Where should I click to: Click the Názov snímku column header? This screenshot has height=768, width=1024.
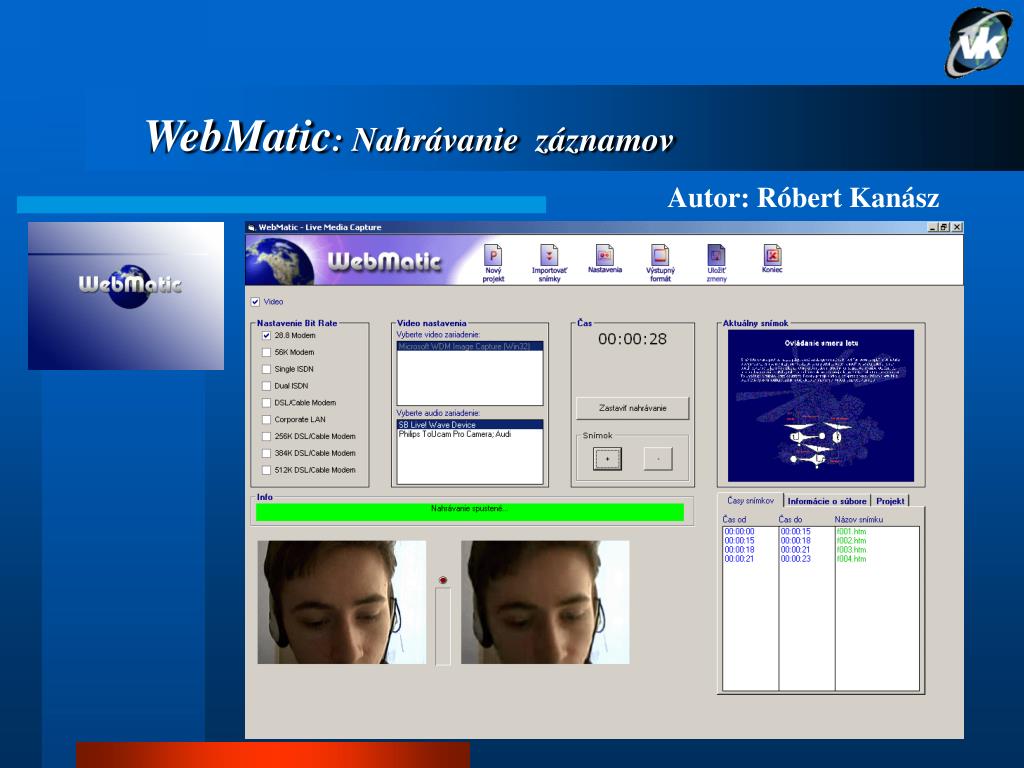(x=859, y=519)
